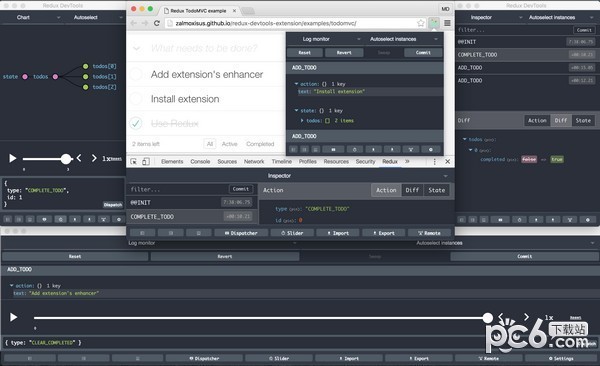Uncheck the completed 'Use Redux' todo
Viewport: 600px width, 366px height.
[x=136, y=123]
